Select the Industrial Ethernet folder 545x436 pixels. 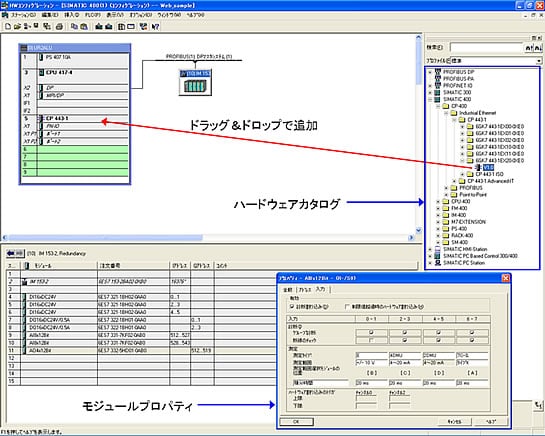[478, 113]
